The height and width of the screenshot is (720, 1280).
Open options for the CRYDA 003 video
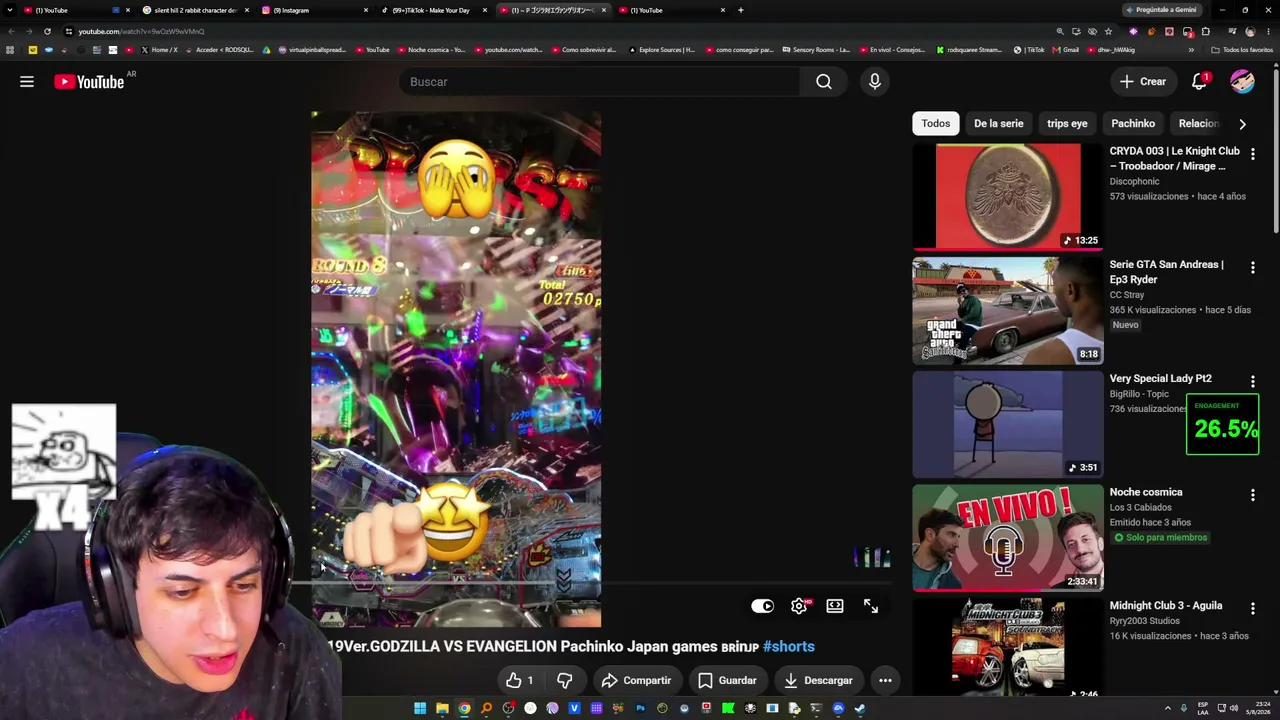tap(1253, 155)
